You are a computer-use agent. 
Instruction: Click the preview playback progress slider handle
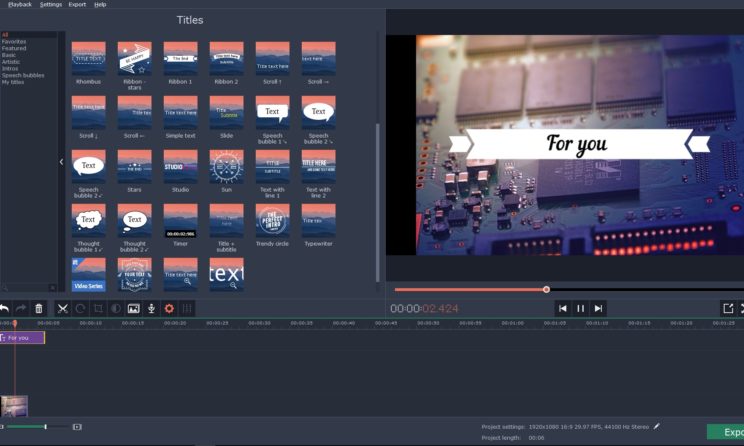pos(546,289)
